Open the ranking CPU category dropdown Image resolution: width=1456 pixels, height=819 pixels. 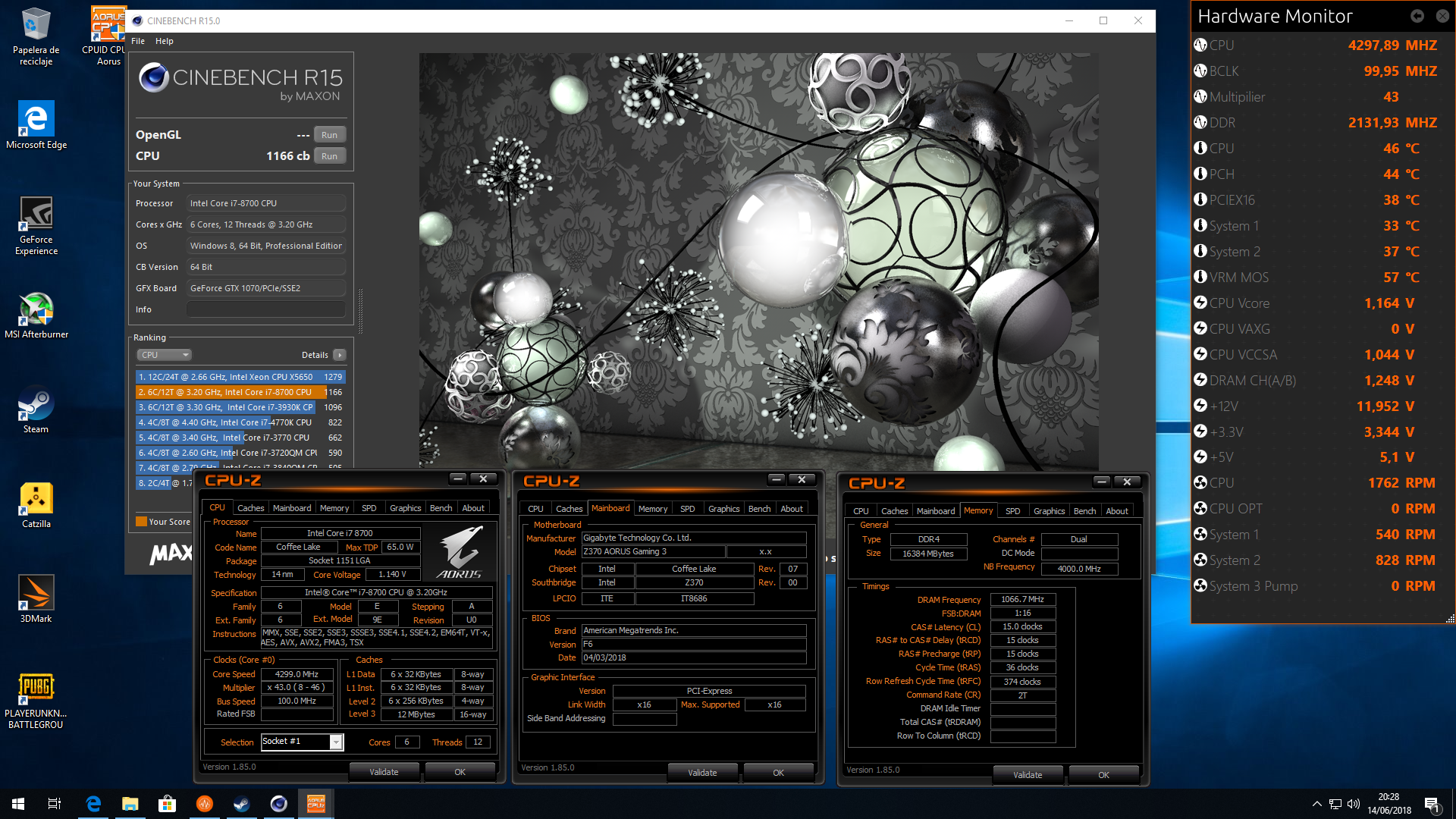164,355
